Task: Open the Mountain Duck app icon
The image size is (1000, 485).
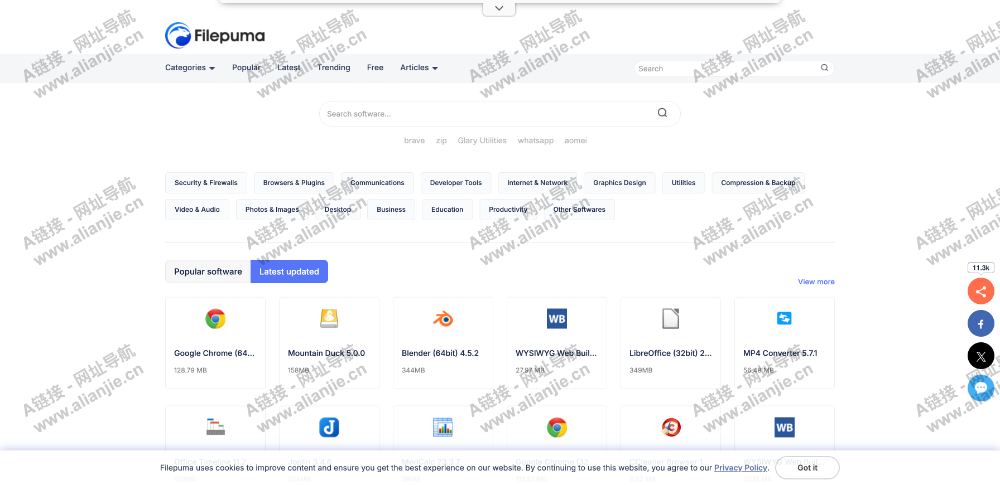Action: 329,319
